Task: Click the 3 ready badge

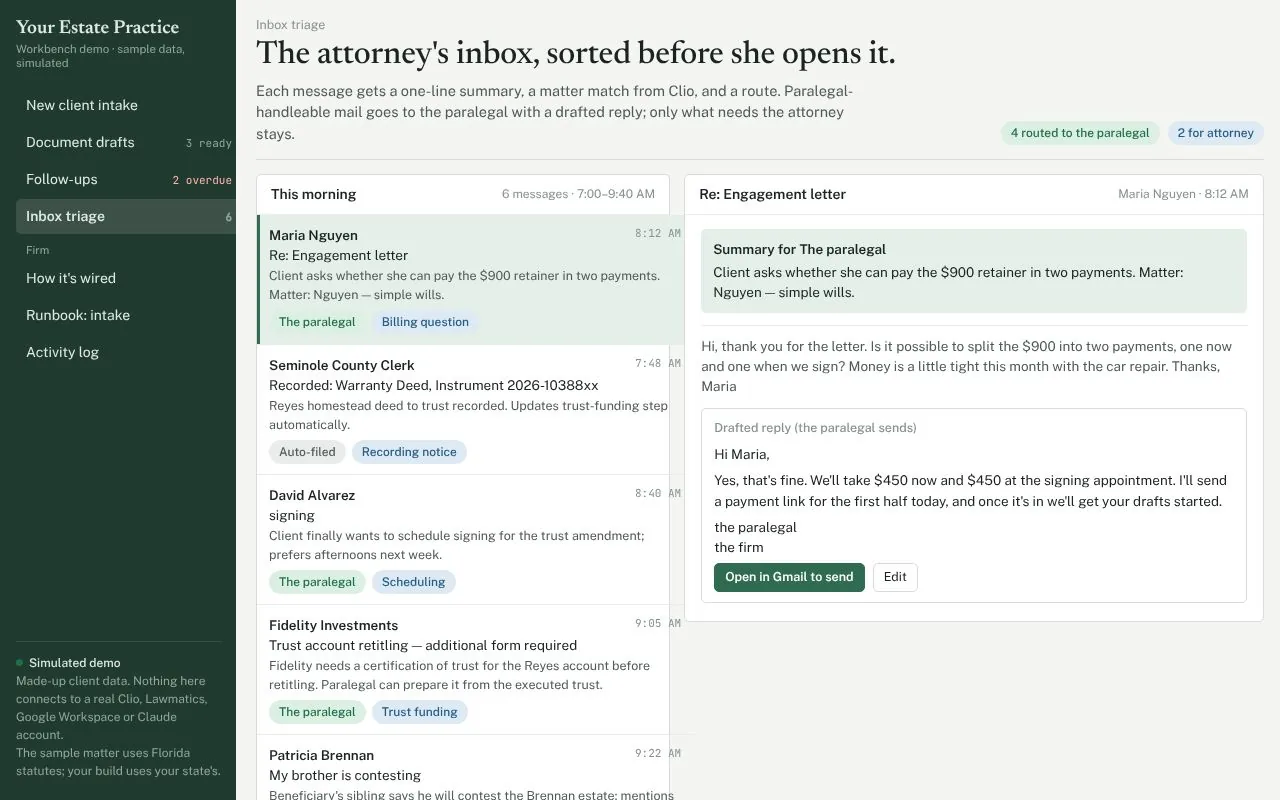Action: 209,143
